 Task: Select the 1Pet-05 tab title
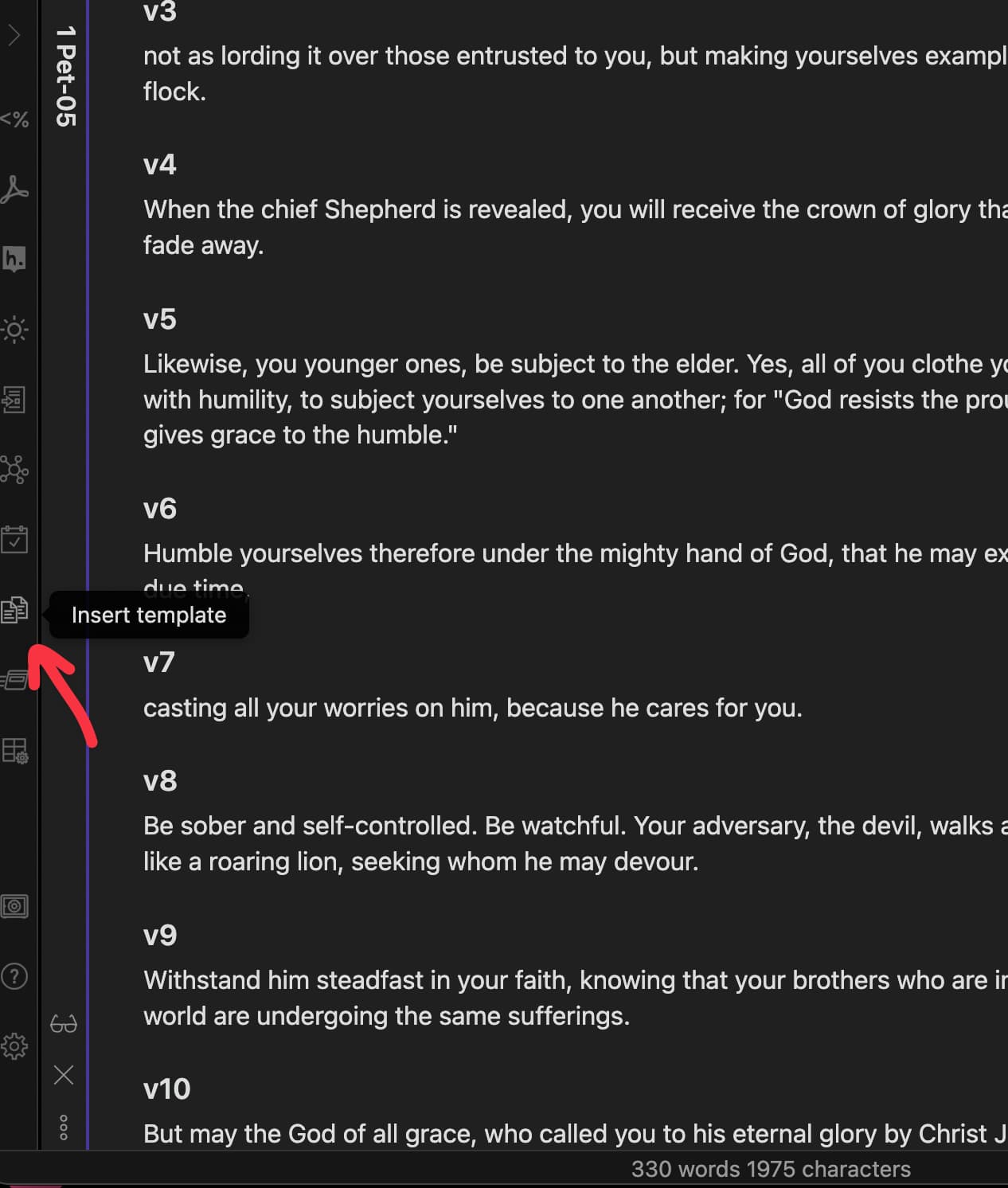[65, 76]
